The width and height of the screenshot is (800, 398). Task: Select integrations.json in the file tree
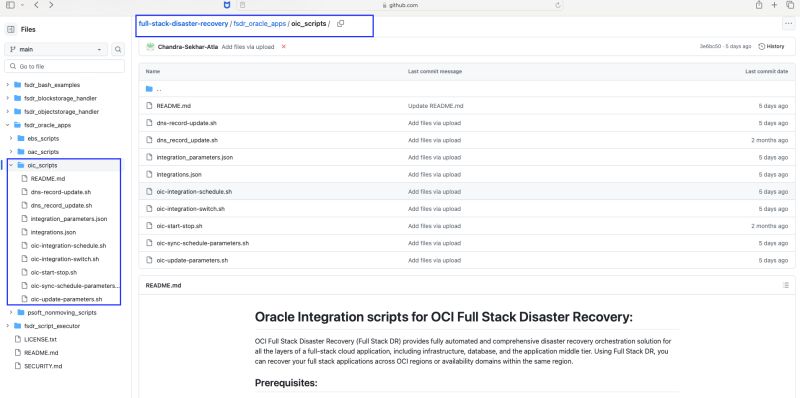(x=54, y=232)
